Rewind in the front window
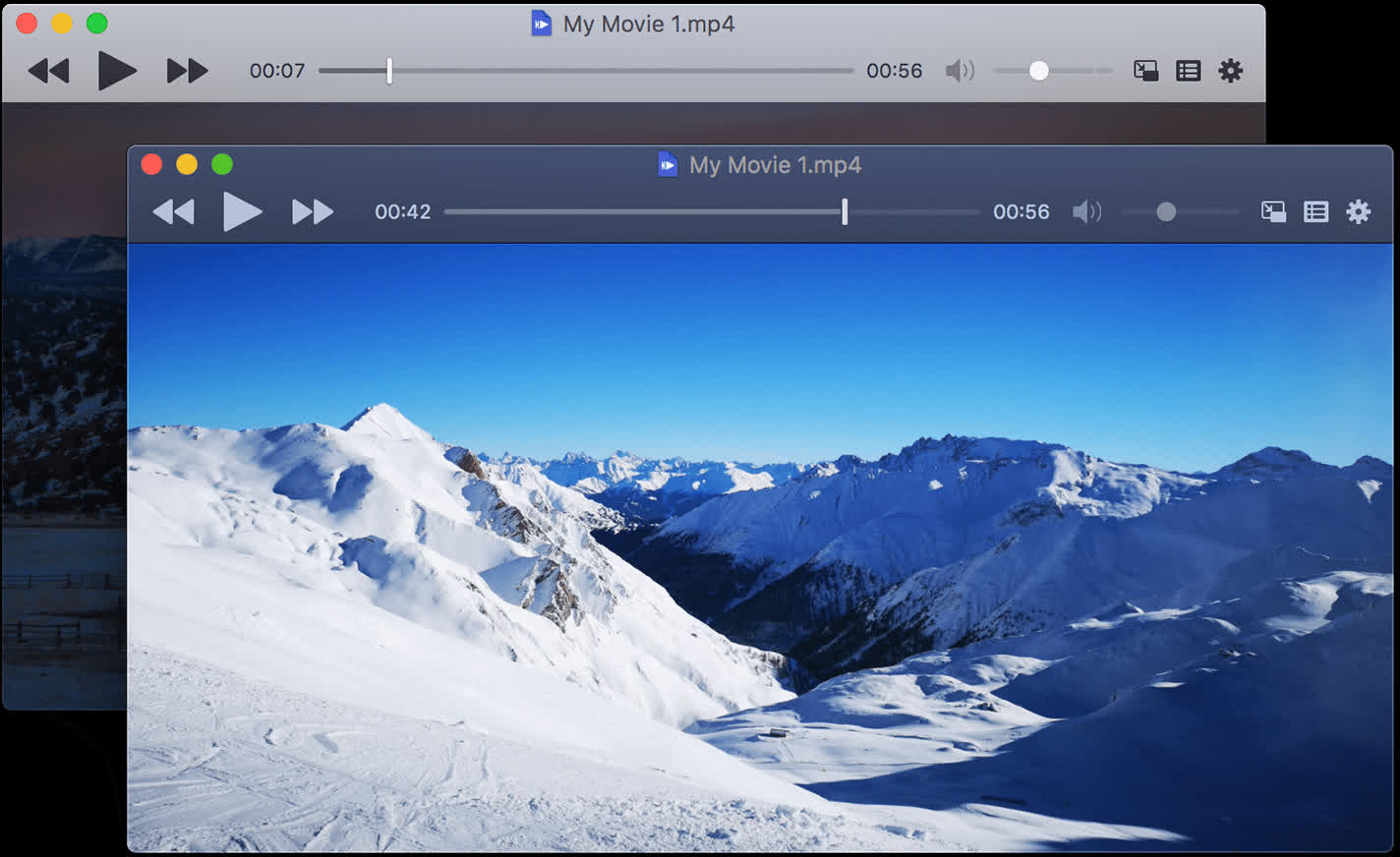 tap(174, 211)
